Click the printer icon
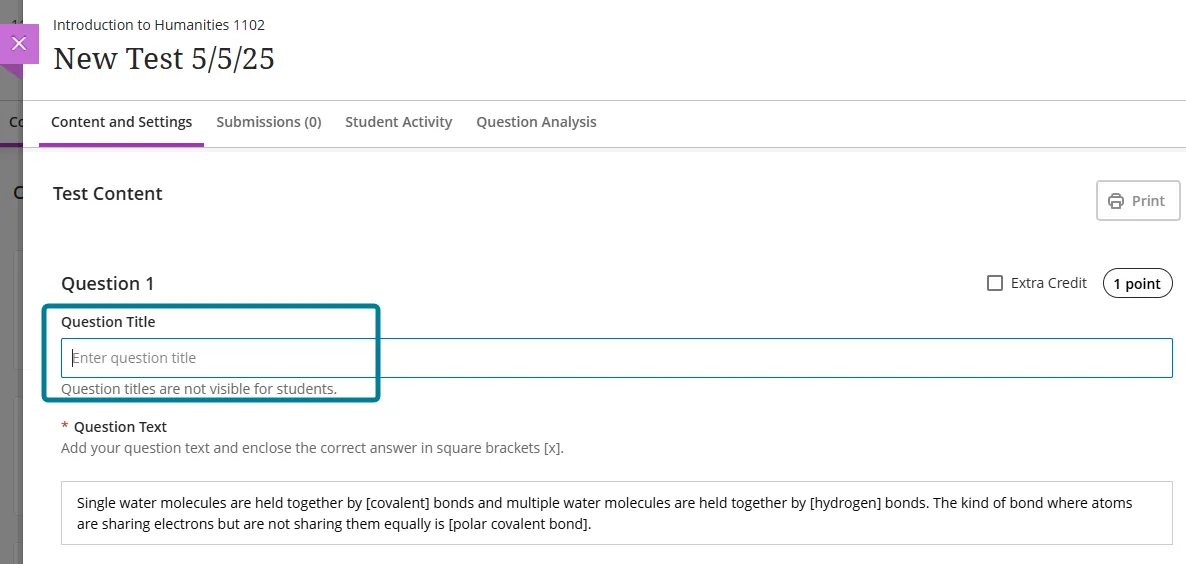Viewport: 1186px width, 564px height. pos(1116,201)
